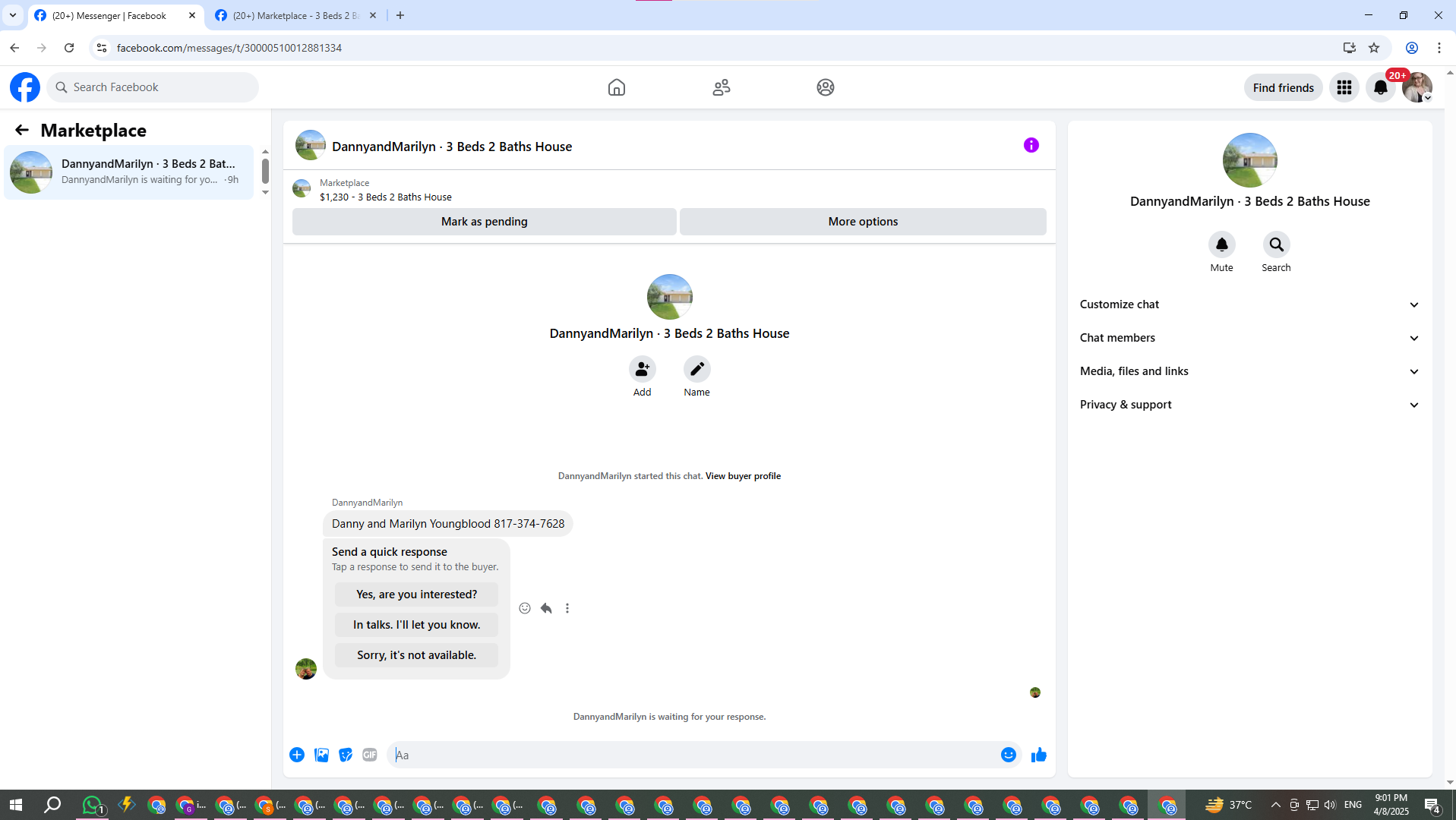
Task: Click Mark as pending button
Action: (484, 222)
